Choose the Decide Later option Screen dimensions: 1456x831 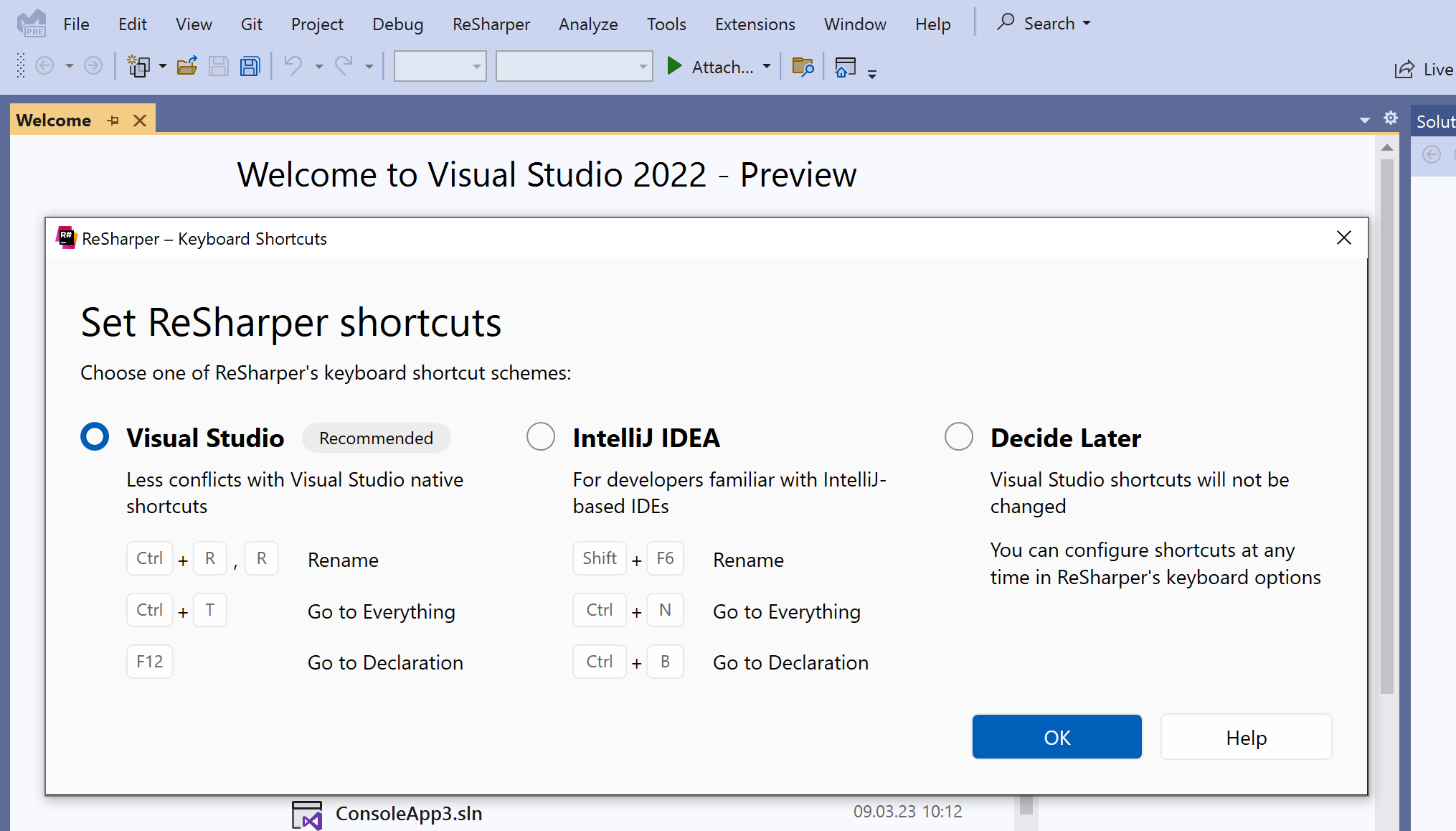coord(959,436)
